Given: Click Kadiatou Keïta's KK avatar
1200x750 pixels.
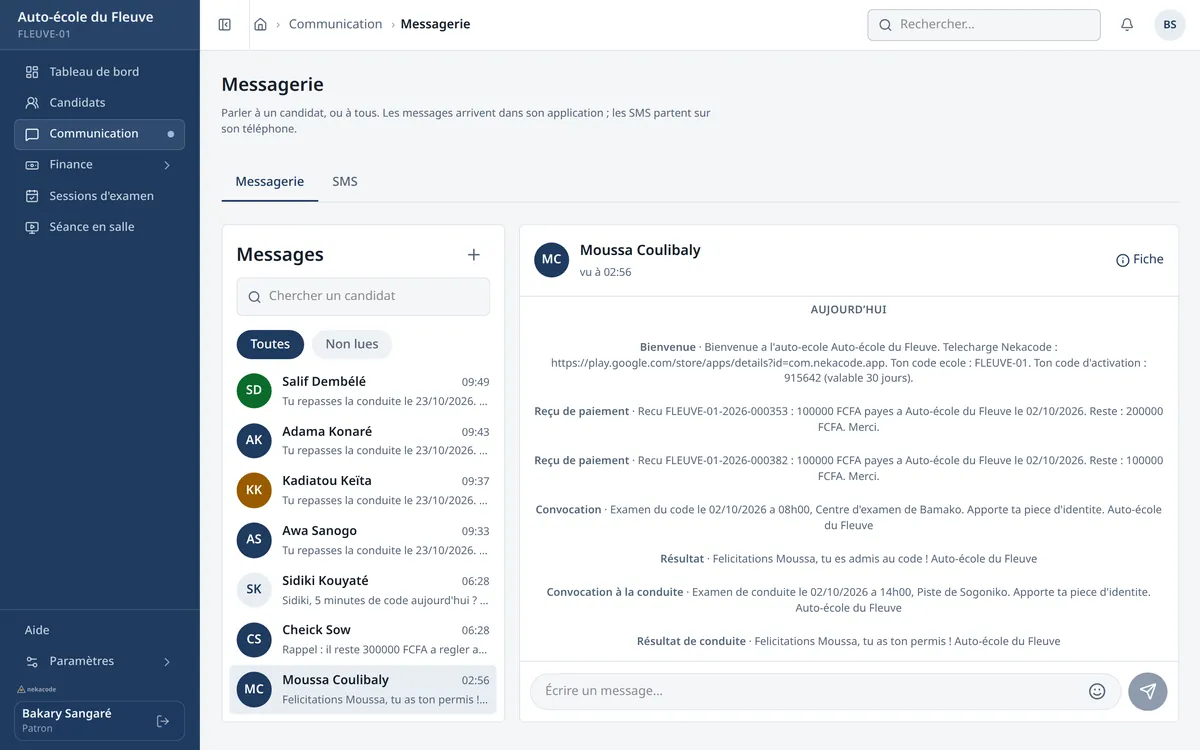Looking at the screenshot, I should pyautogui.click(x=254, y=490).
